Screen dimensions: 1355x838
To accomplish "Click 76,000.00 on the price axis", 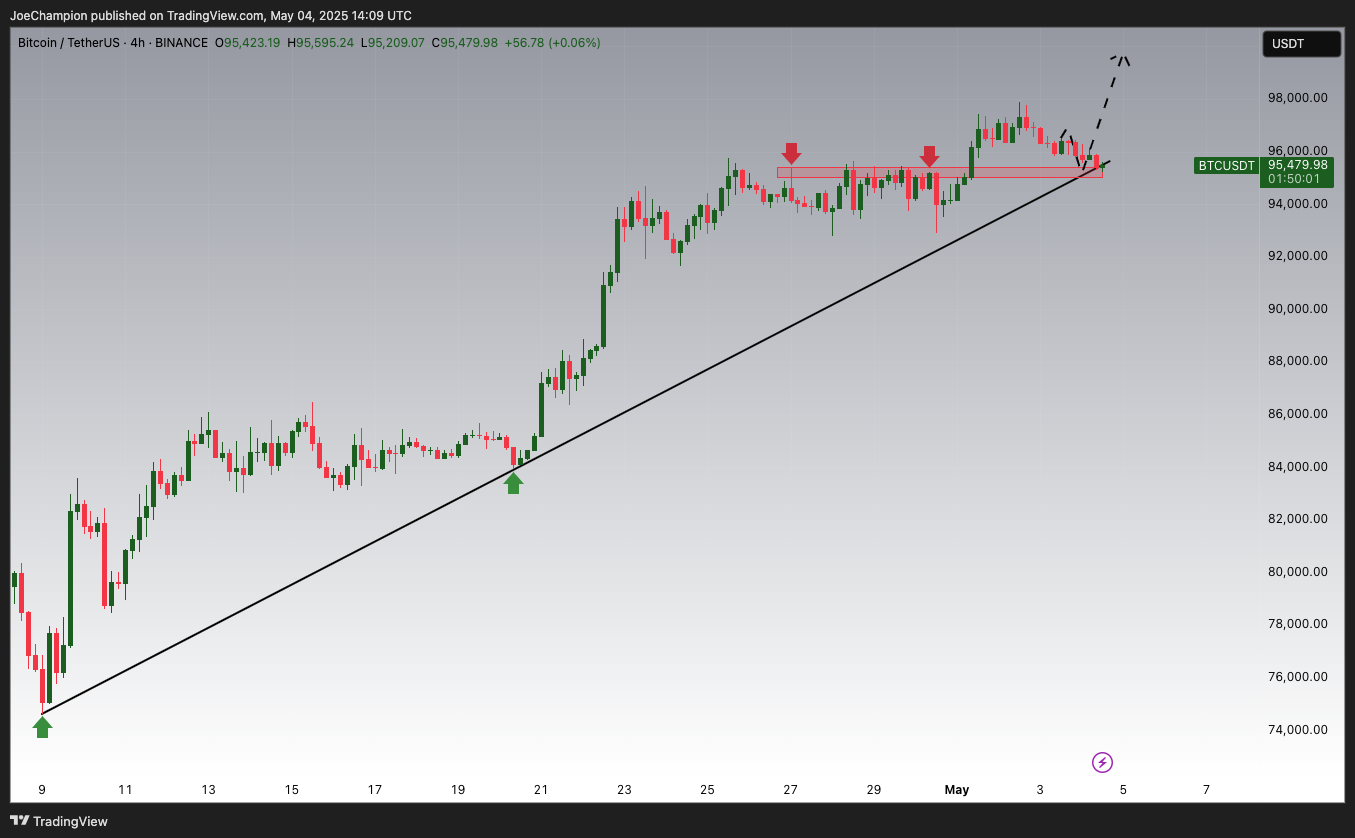I will tap(1297, 677).
